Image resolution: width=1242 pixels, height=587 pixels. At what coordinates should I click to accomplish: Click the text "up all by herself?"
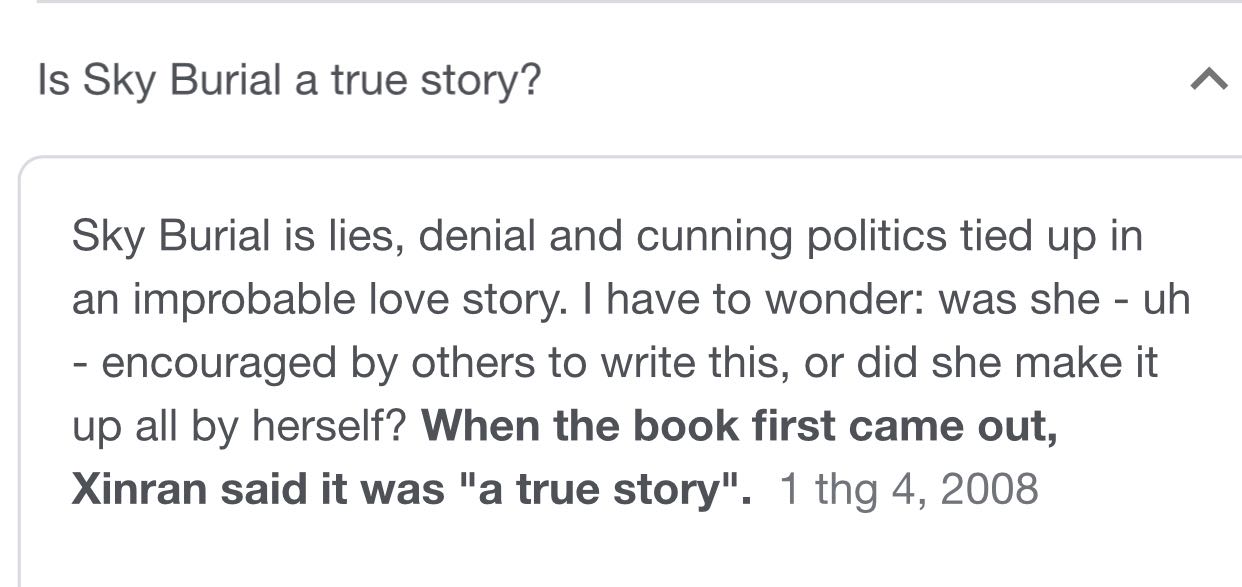click(x=238, y=427)
